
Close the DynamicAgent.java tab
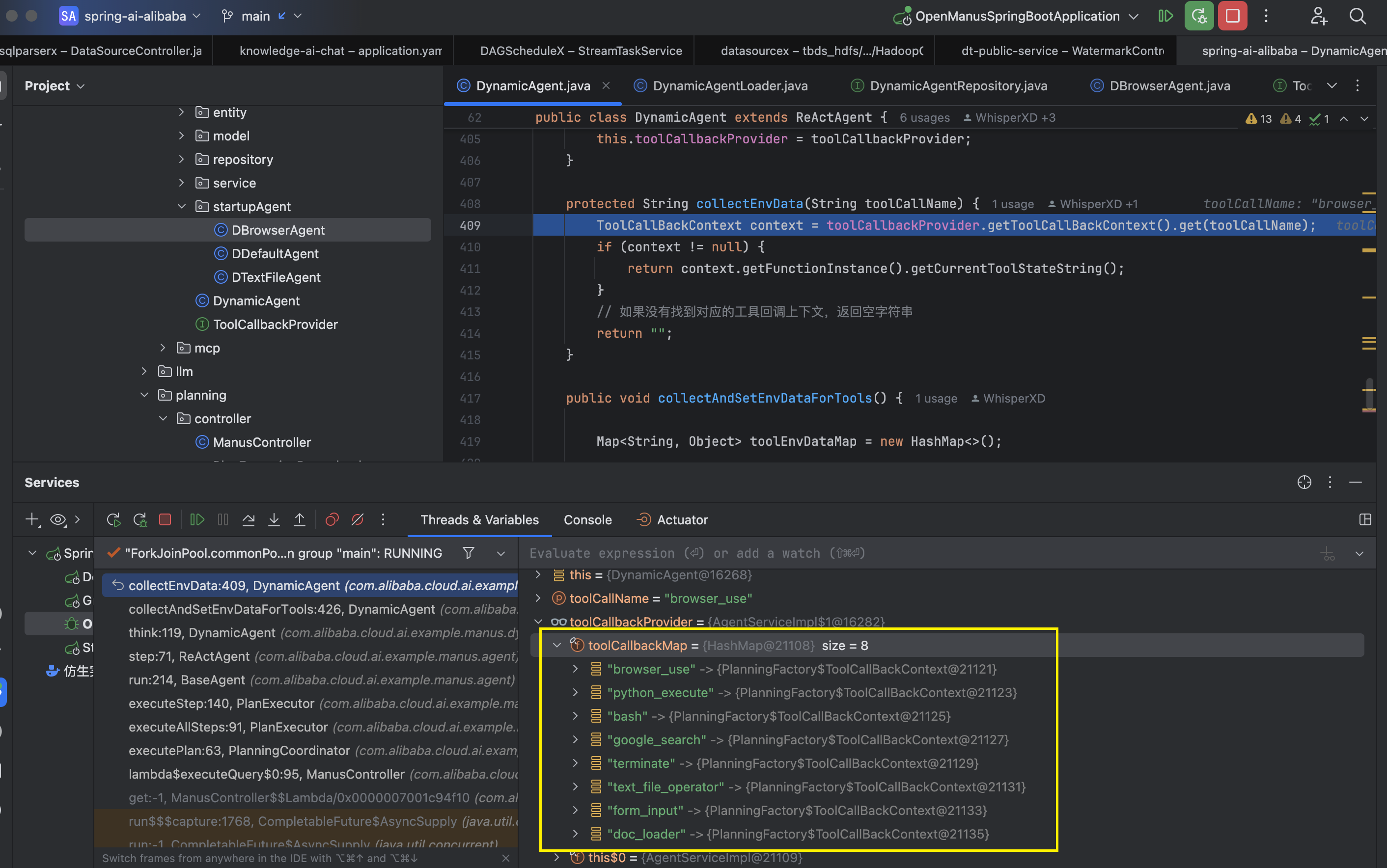pos(606,85)
